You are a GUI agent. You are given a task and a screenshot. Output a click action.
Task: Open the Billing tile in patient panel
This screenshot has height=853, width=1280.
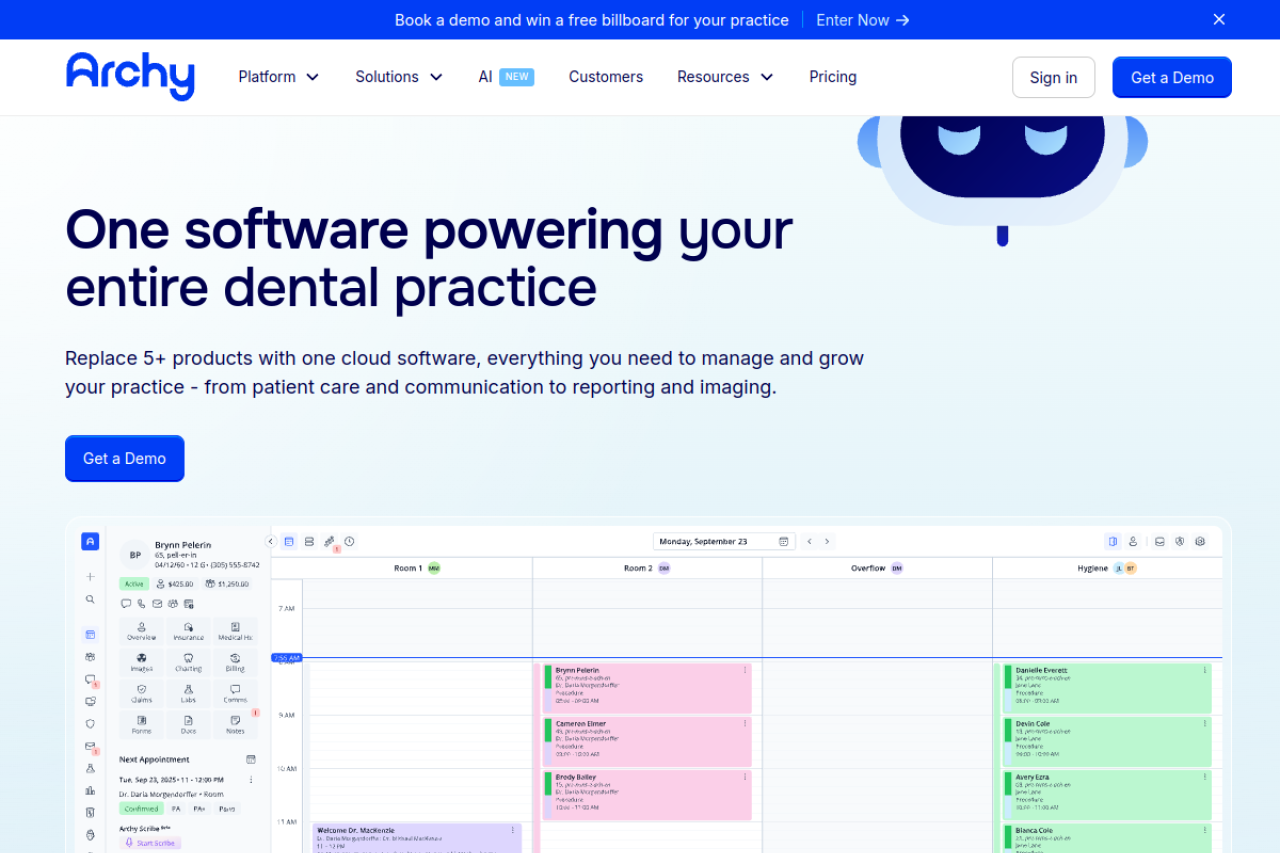[235, 662]
